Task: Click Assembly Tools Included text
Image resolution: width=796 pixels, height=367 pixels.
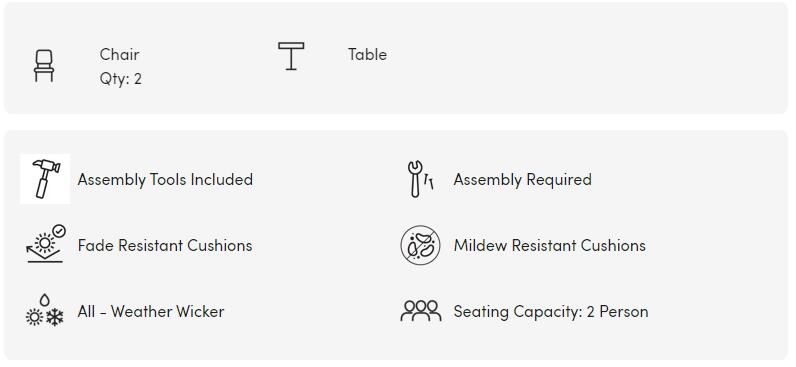Action: (165, 180)
